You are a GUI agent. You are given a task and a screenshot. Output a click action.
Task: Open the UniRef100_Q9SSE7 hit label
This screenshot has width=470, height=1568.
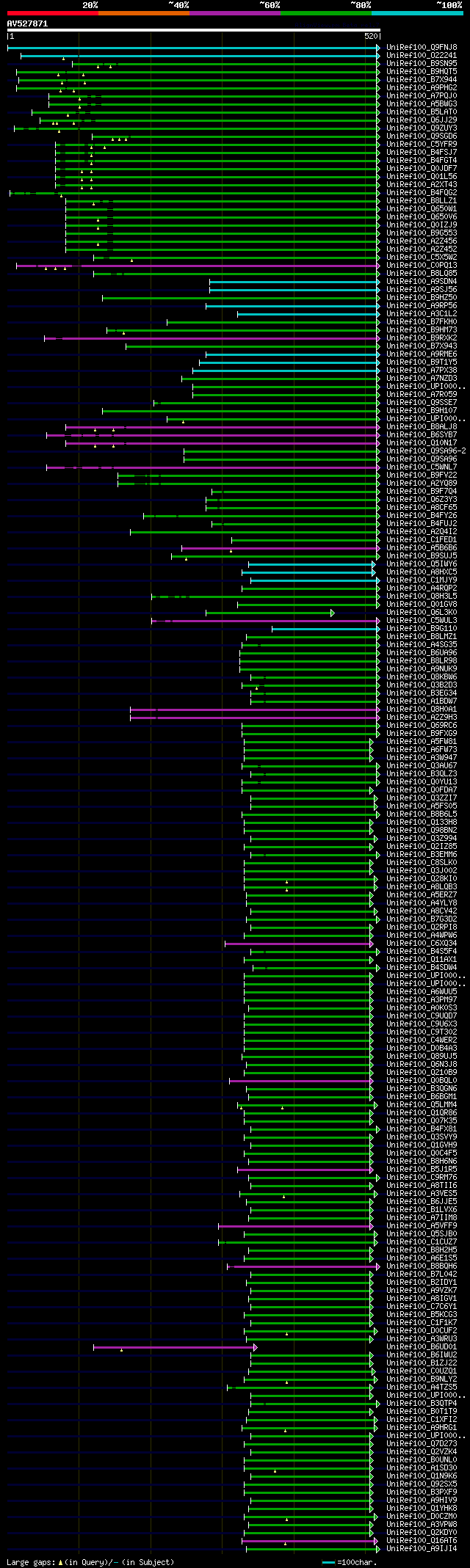tap(422, 402)
